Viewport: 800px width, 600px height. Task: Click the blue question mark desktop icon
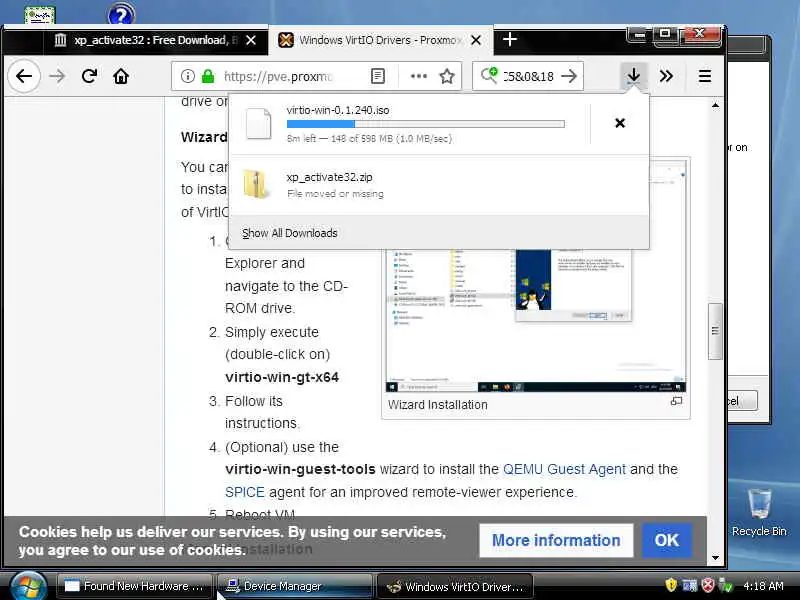(x=121, y=14)
